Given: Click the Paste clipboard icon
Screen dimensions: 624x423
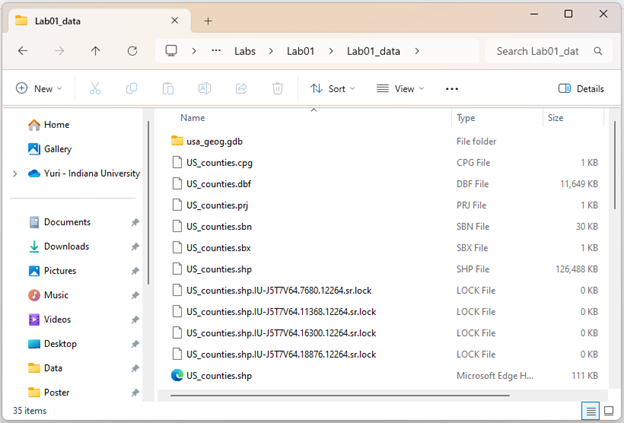Looking at the screenshot, I should pos(168,88).
